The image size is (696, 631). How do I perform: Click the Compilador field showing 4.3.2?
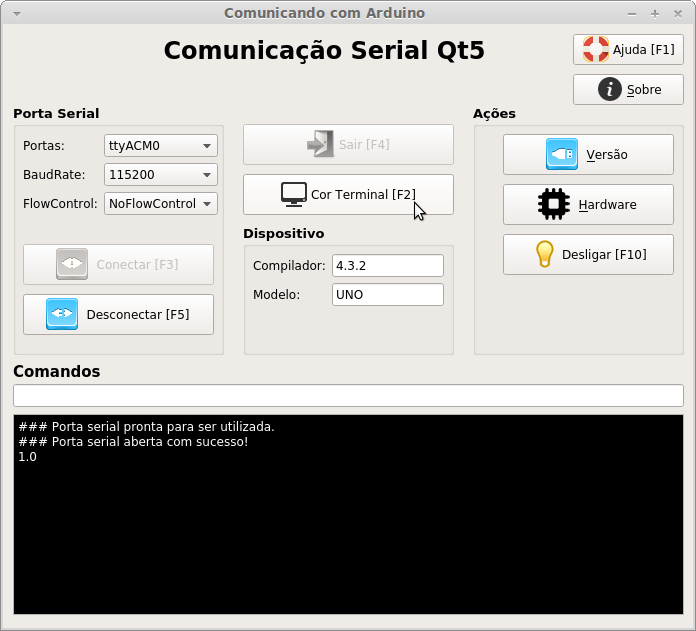[387, 265]
